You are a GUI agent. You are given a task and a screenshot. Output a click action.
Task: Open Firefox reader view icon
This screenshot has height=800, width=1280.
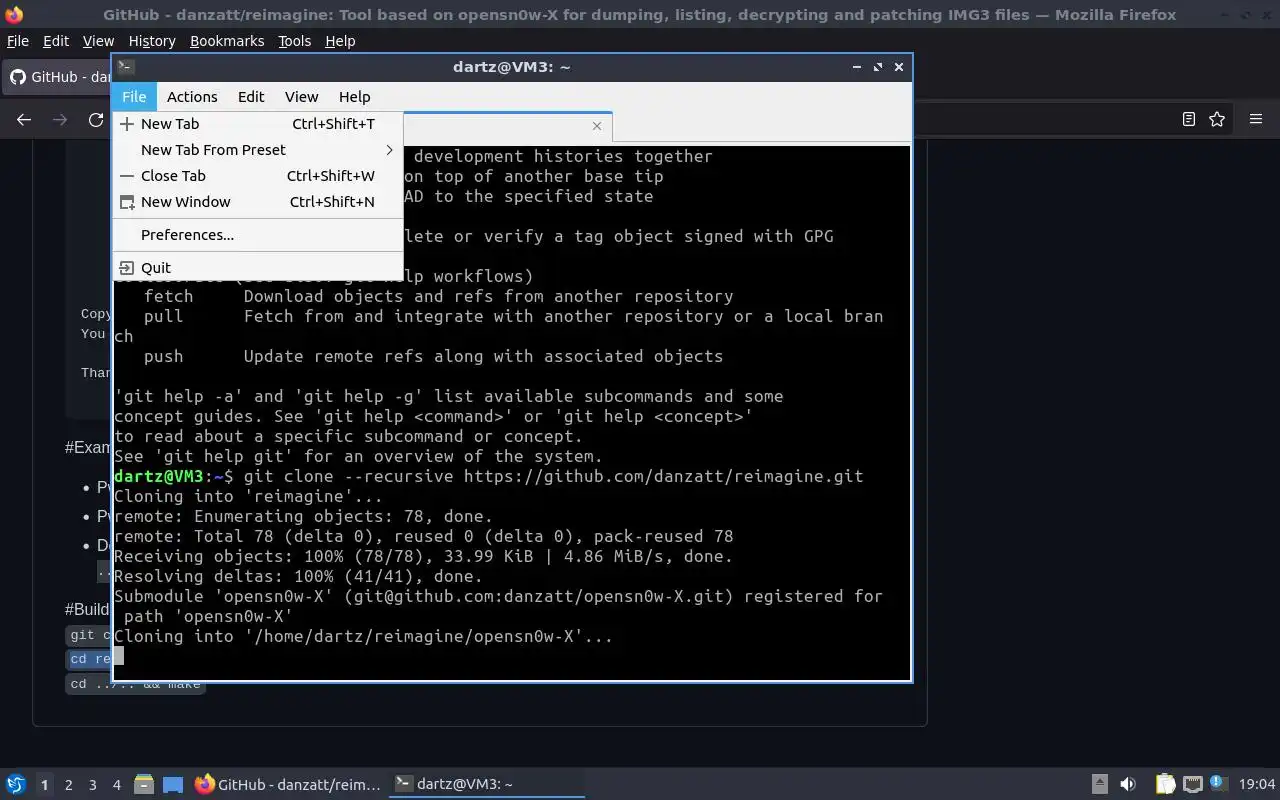(x=1189, y=119)
